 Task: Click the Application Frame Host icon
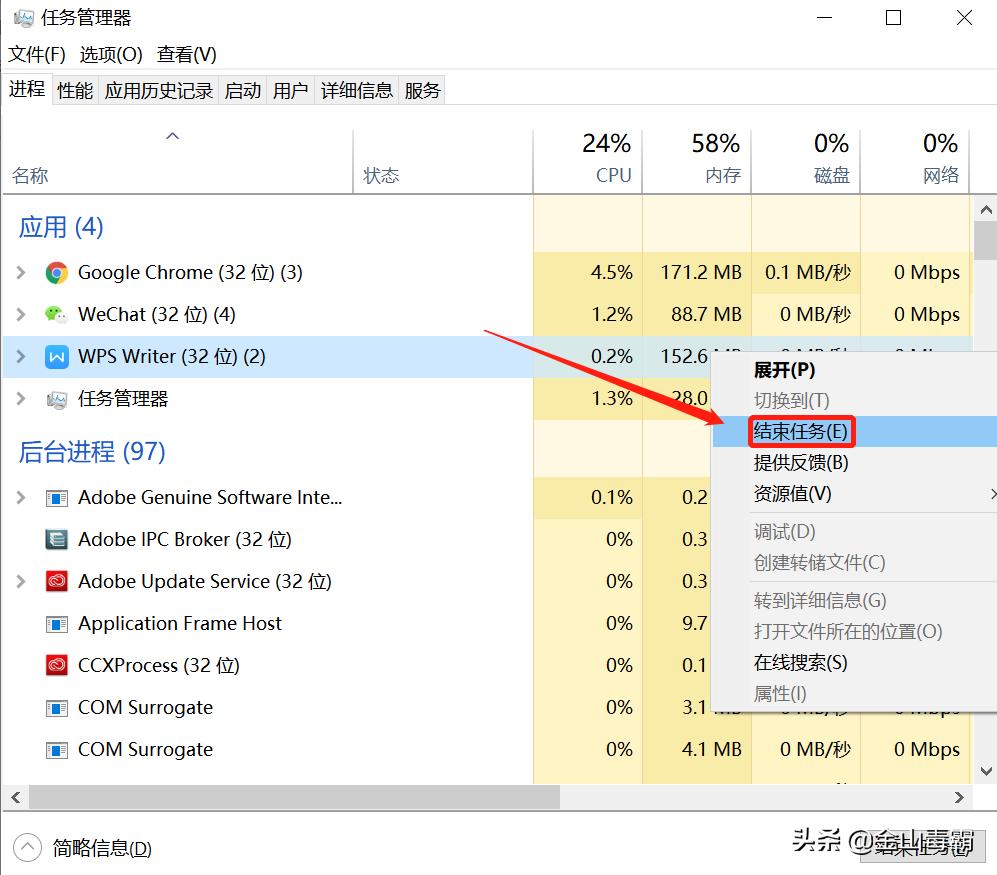tap(57, 623)
